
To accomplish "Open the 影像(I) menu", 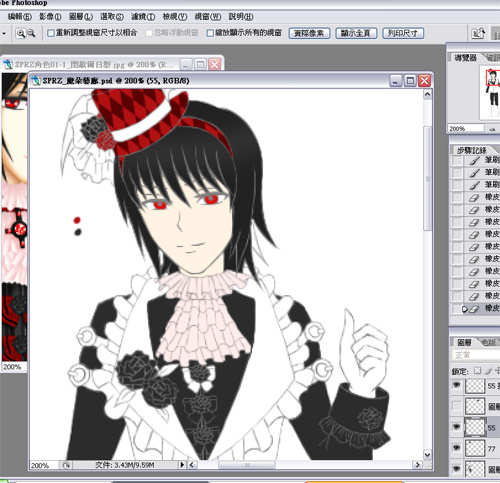I will tap(50, 16).
